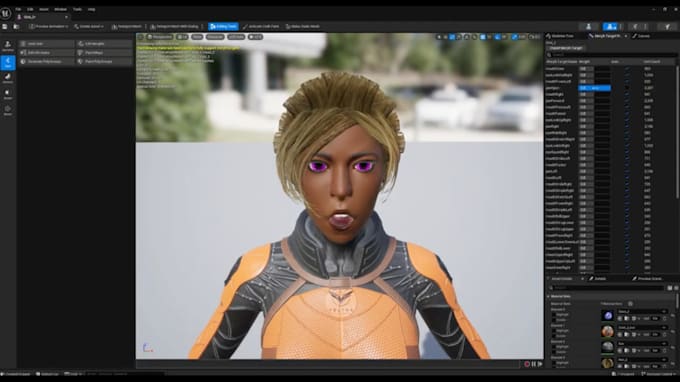Open the Help menu
The image size is (680, 382).
point(92,9)
